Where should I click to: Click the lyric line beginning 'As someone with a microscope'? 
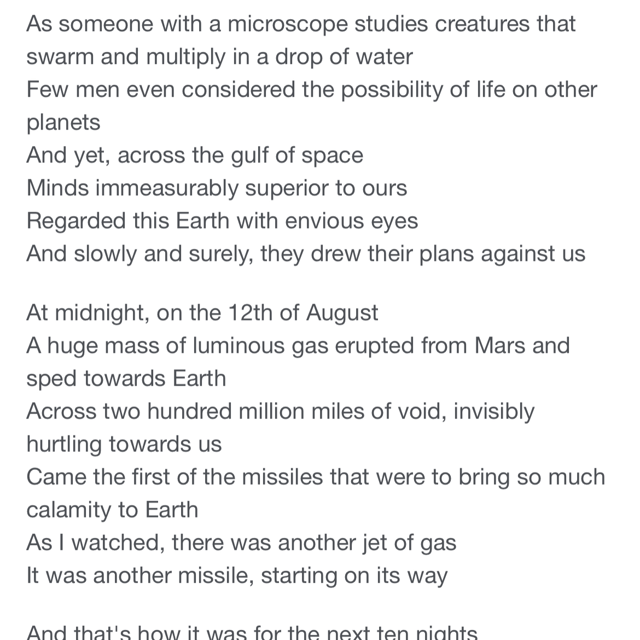coord(301,24)
